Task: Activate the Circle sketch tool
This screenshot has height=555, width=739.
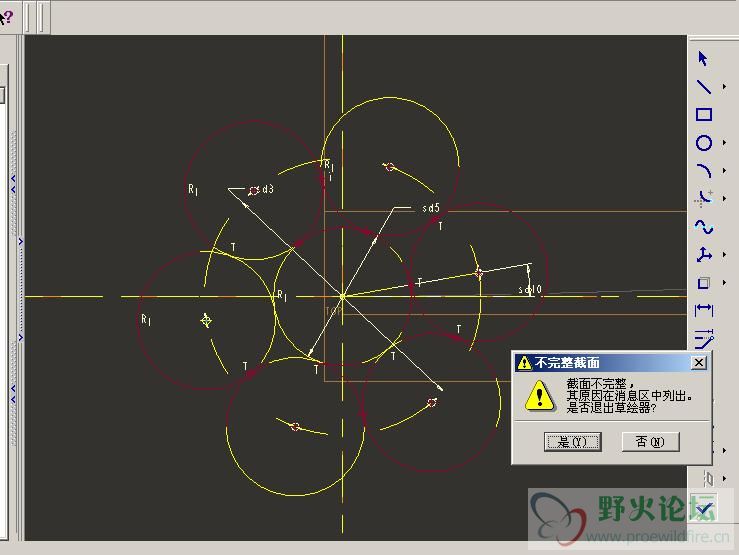Action: (704, 143)
